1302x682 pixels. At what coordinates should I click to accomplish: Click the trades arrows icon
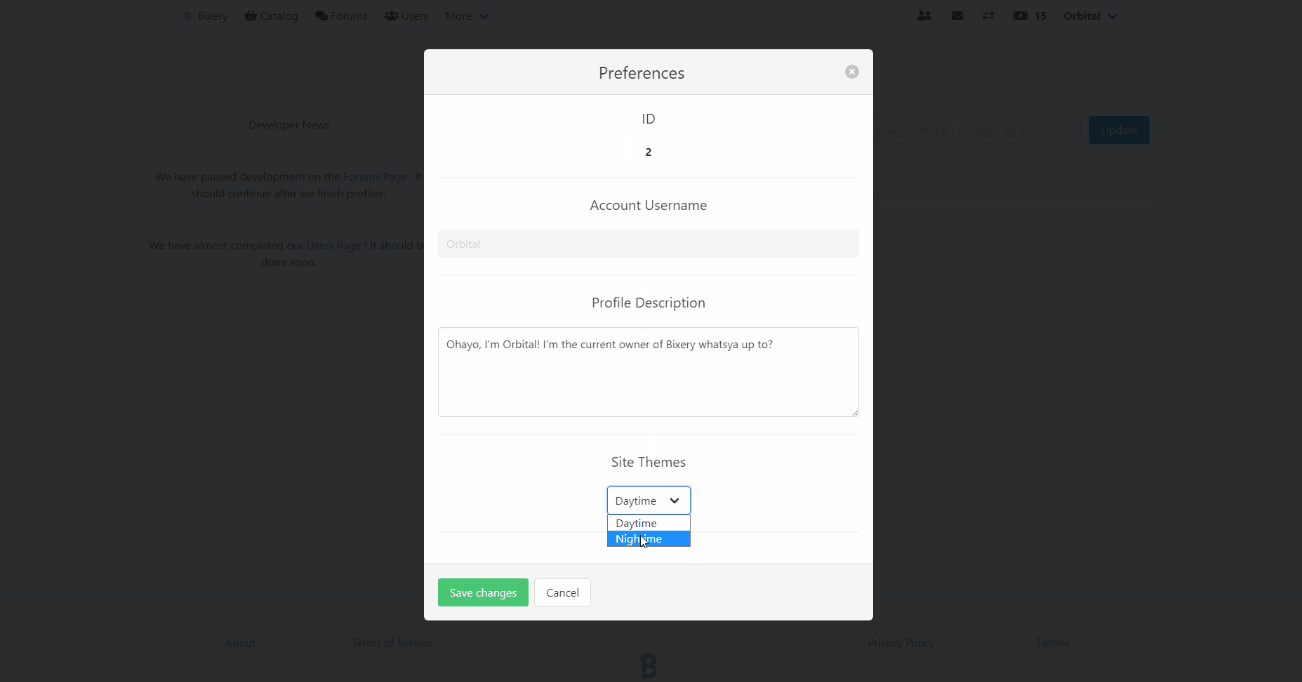click(988, 16)
